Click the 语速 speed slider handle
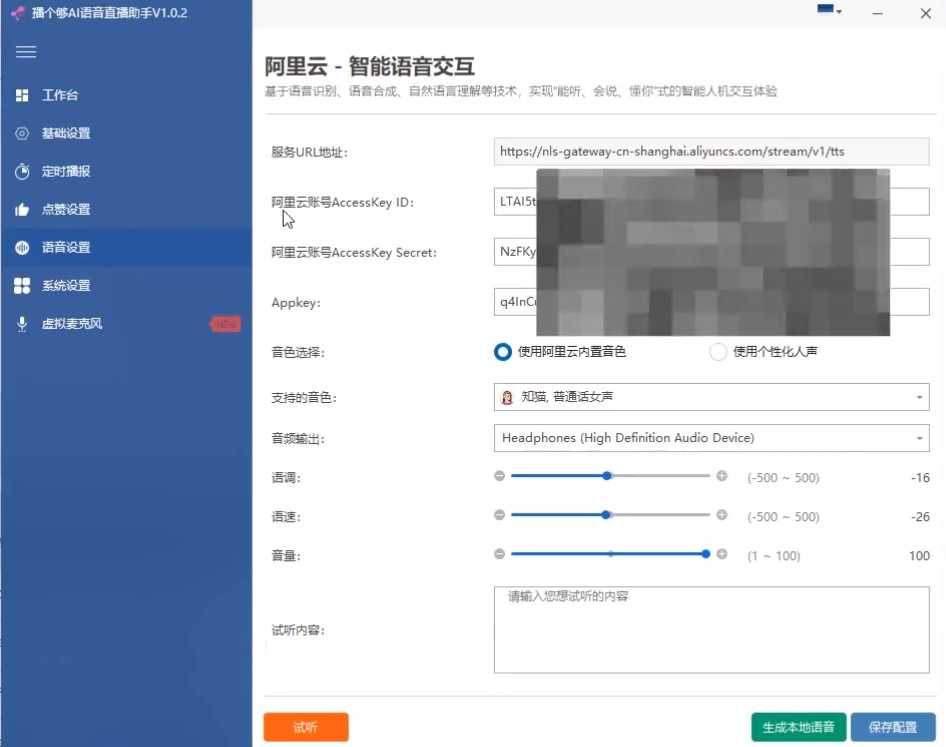Viewport: 946px width, 747px height. pyautogui.click(x=606, y=515)
